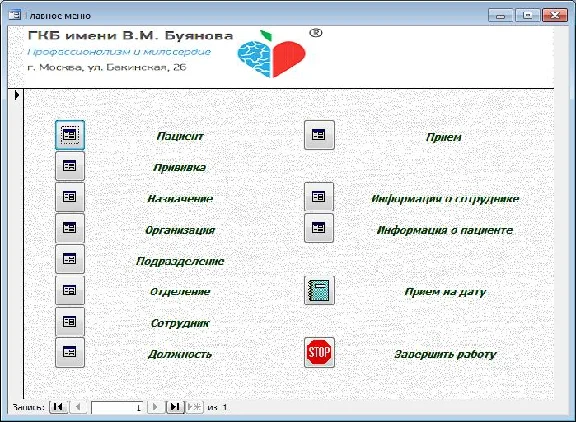576x422 pixels.
Task: Click the record number input field
Action: (x=117, y=407)
